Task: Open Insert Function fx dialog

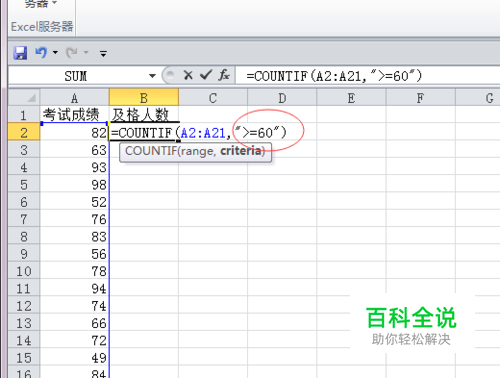Action: coord(224,75)
